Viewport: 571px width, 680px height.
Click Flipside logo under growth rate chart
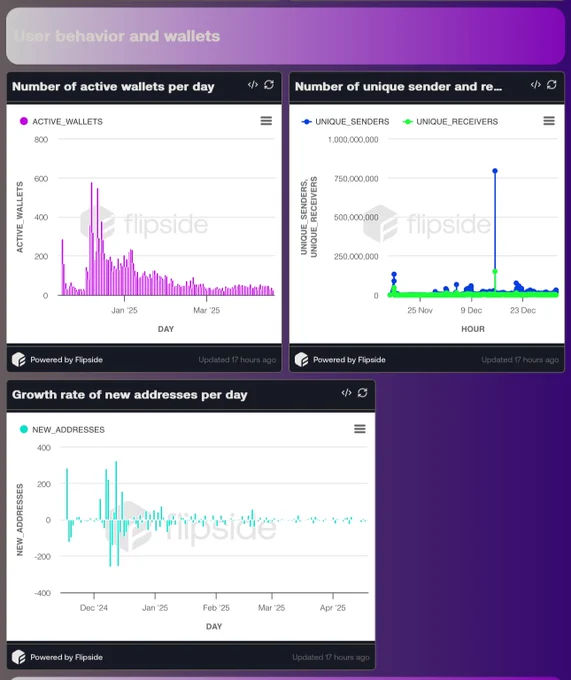pos(19,657)
